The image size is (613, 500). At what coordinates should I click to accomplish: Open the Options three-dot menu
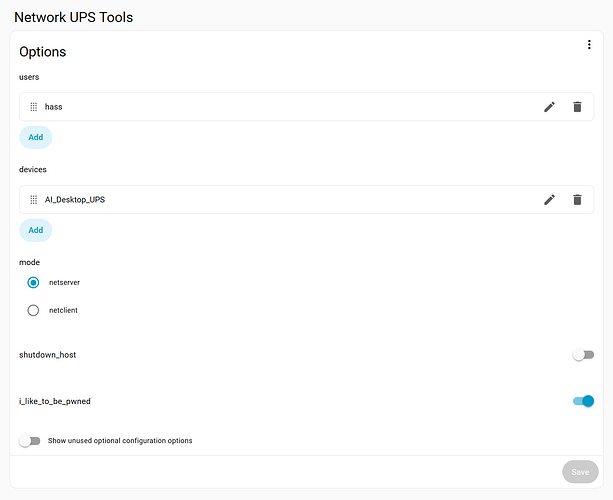pyautogui.click(x=590, y=45)
